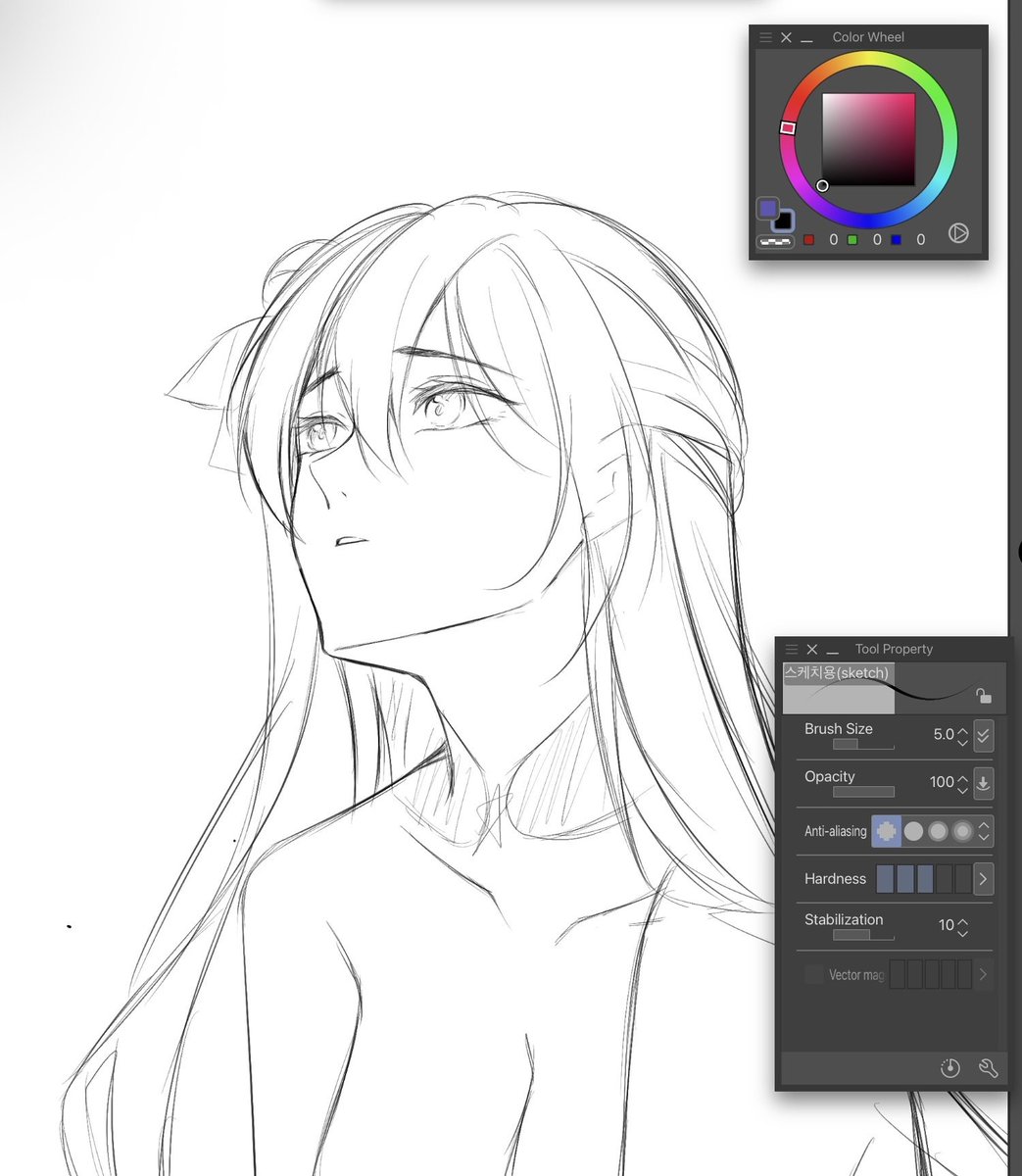
Task: Adjust the Stabilization slider
Action: [863, 935]
